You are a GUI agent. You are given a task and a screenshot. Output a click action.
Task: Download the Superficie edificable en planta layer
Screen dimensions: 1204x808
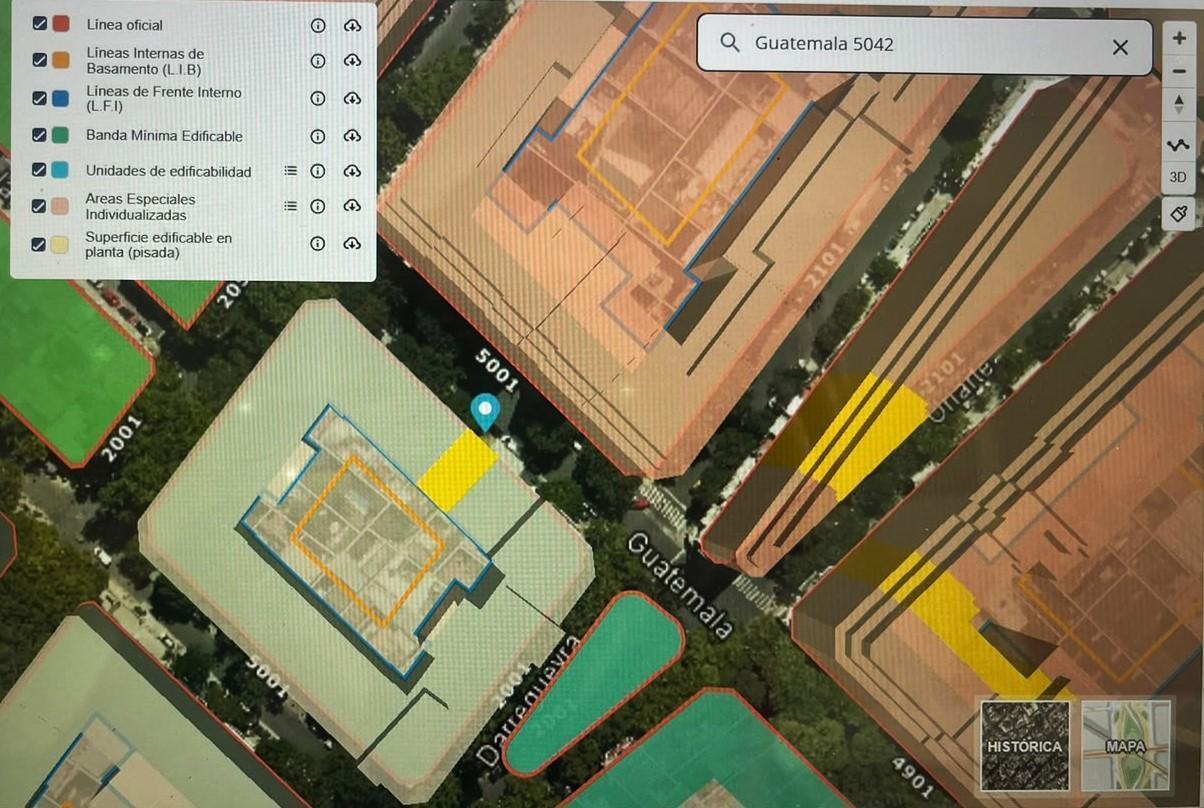352,243
